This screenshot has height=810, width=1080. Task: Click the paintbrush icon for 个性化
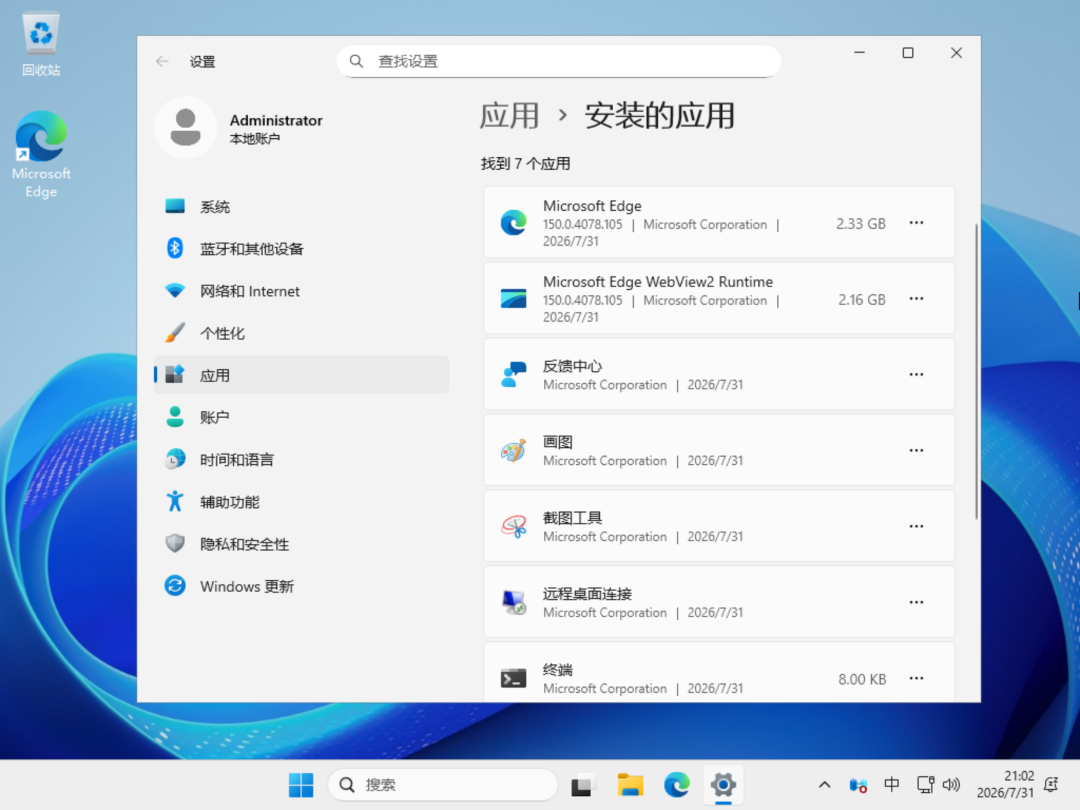175,333
